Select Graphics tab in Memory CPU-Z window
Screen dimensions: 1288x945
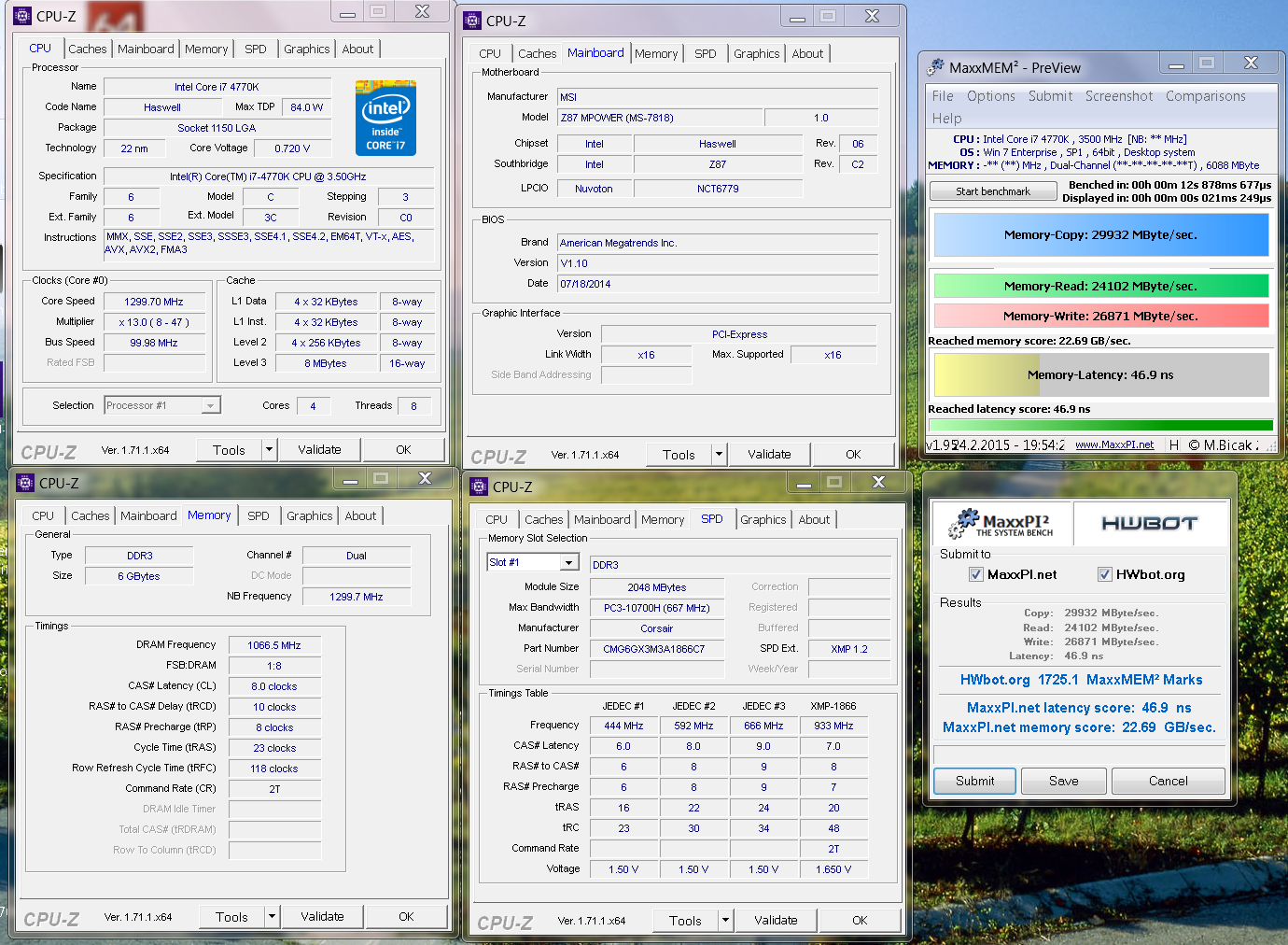(310, 515)
